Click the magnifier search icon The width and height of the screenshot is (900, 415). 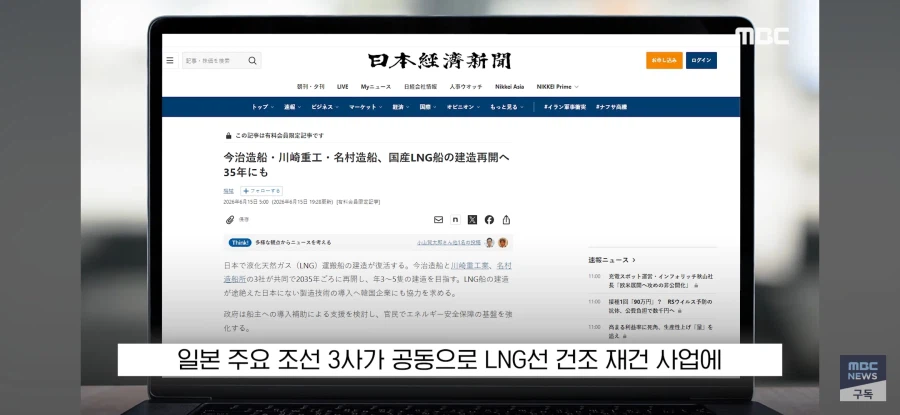click(253, 60)
